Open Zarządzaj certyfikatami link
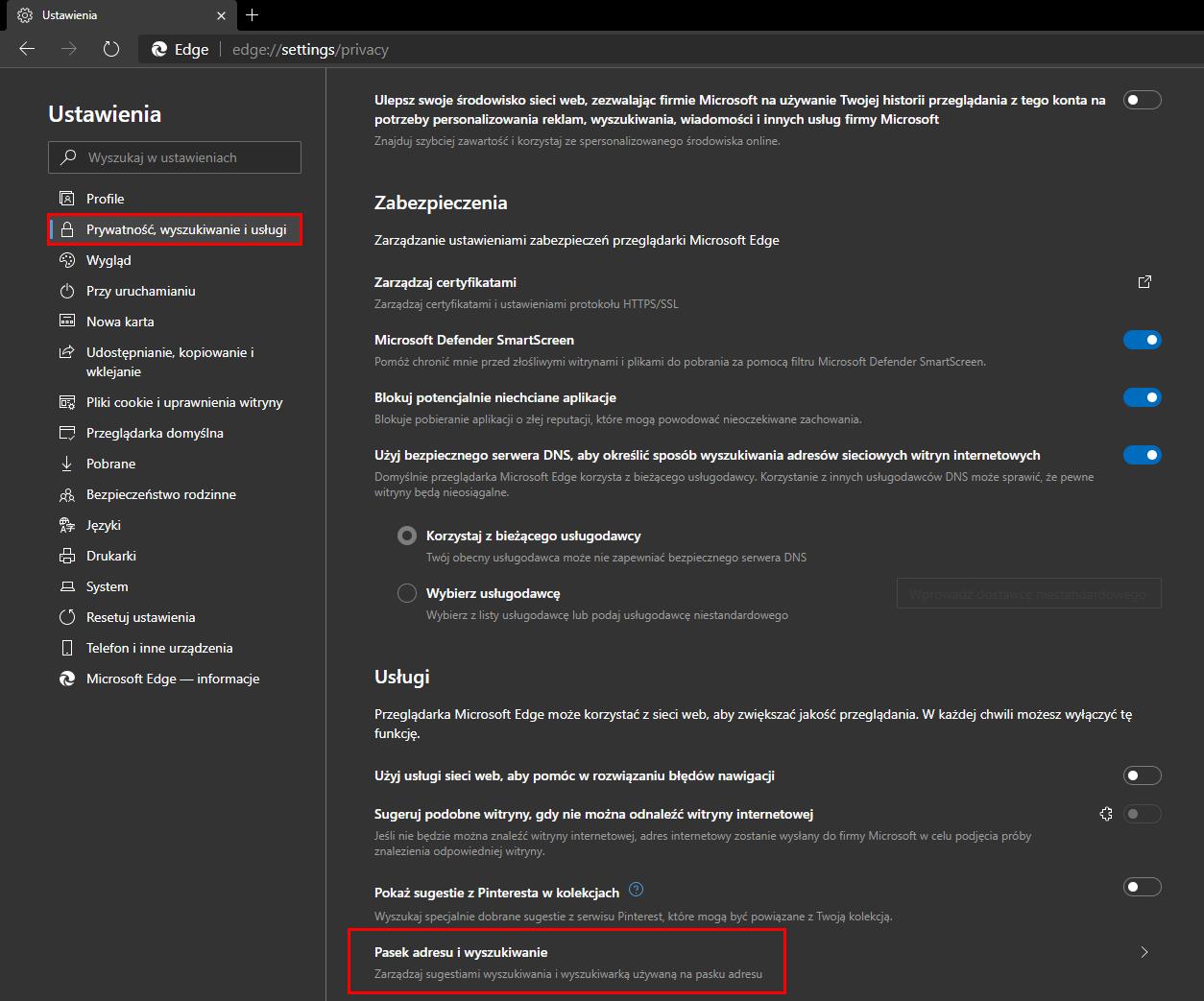This screenshot has height=1001, width=1204. [768, 292]
